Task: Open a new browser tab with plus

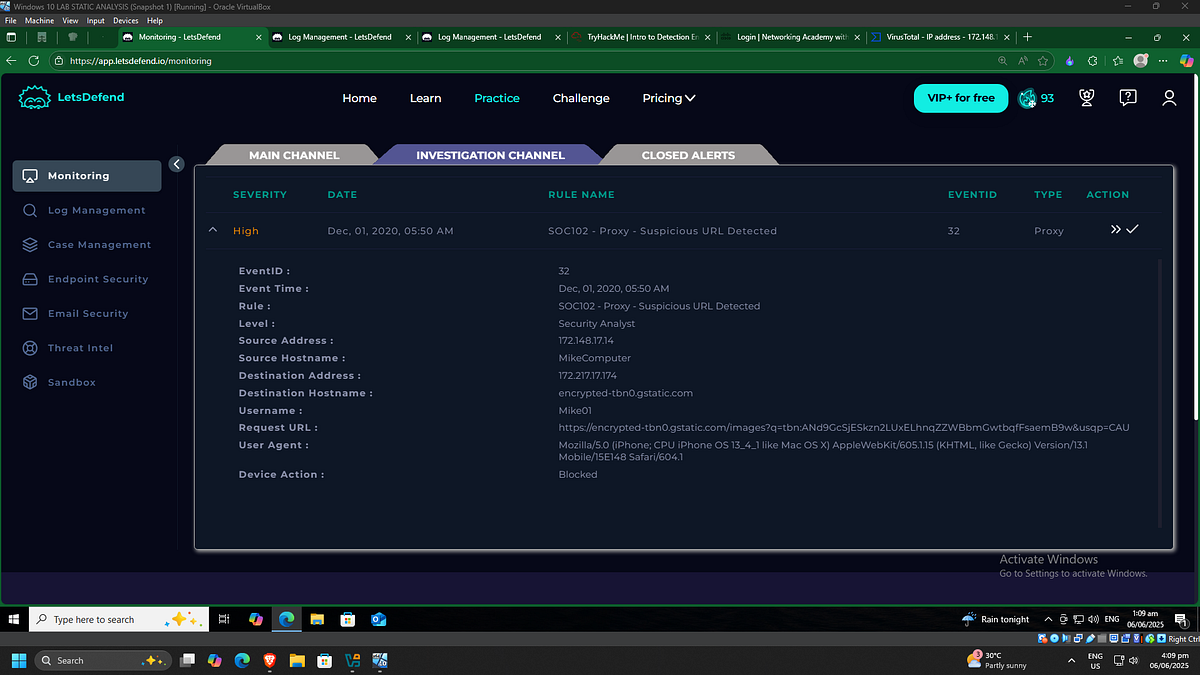Action: pos(1027,37)
